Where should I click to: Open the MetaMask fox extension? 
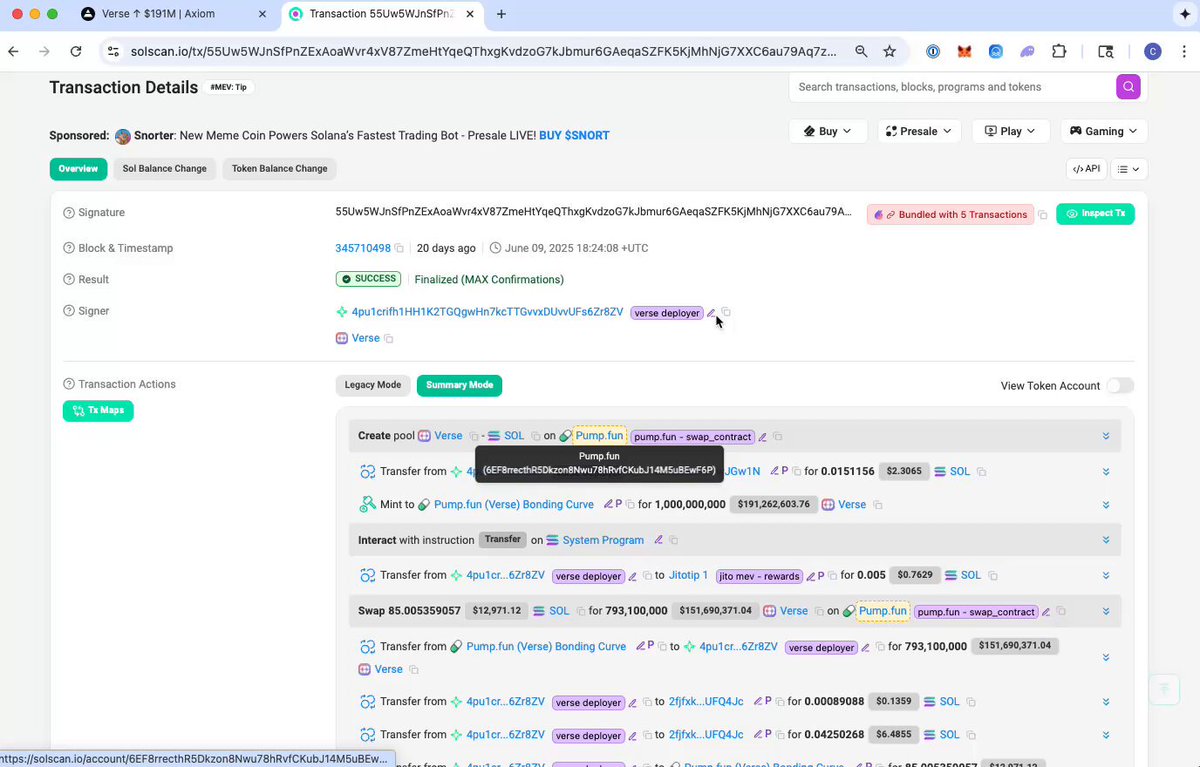pyautogui.click(x=964, y=51)
